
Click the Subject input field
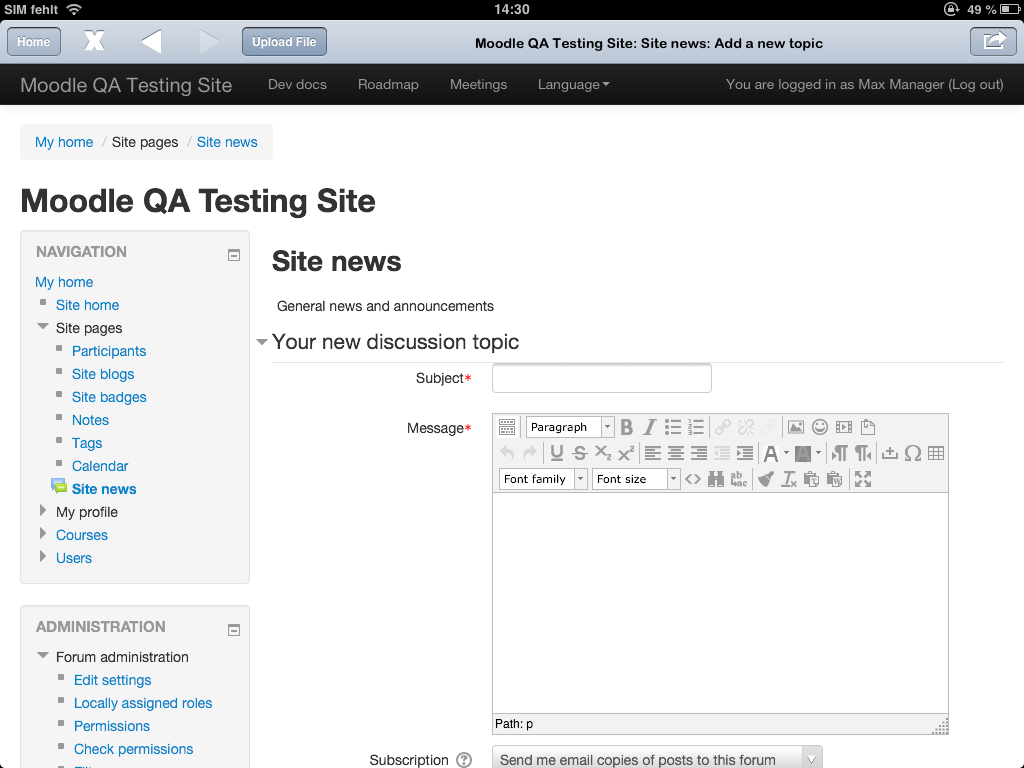click(601, 378)
